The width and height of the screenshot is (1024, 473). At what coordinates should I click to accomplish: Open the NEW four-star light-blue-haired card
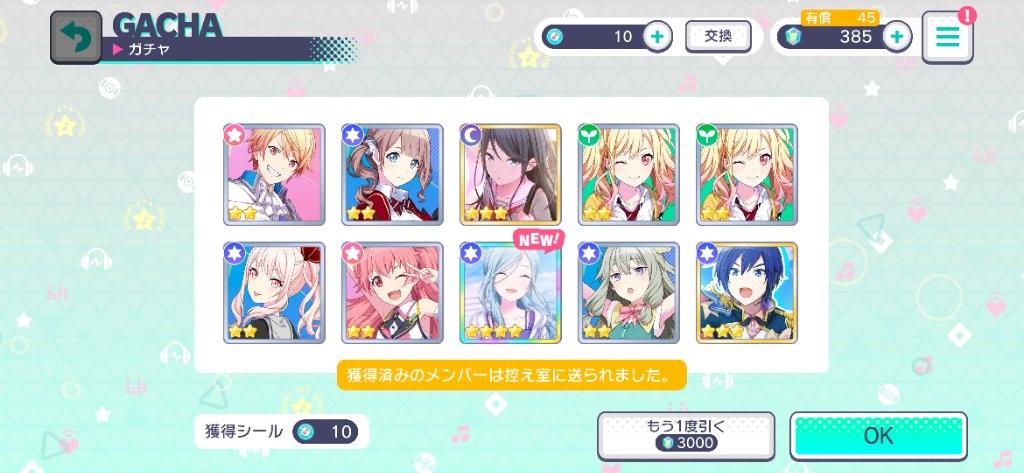[x=510, y=293]
